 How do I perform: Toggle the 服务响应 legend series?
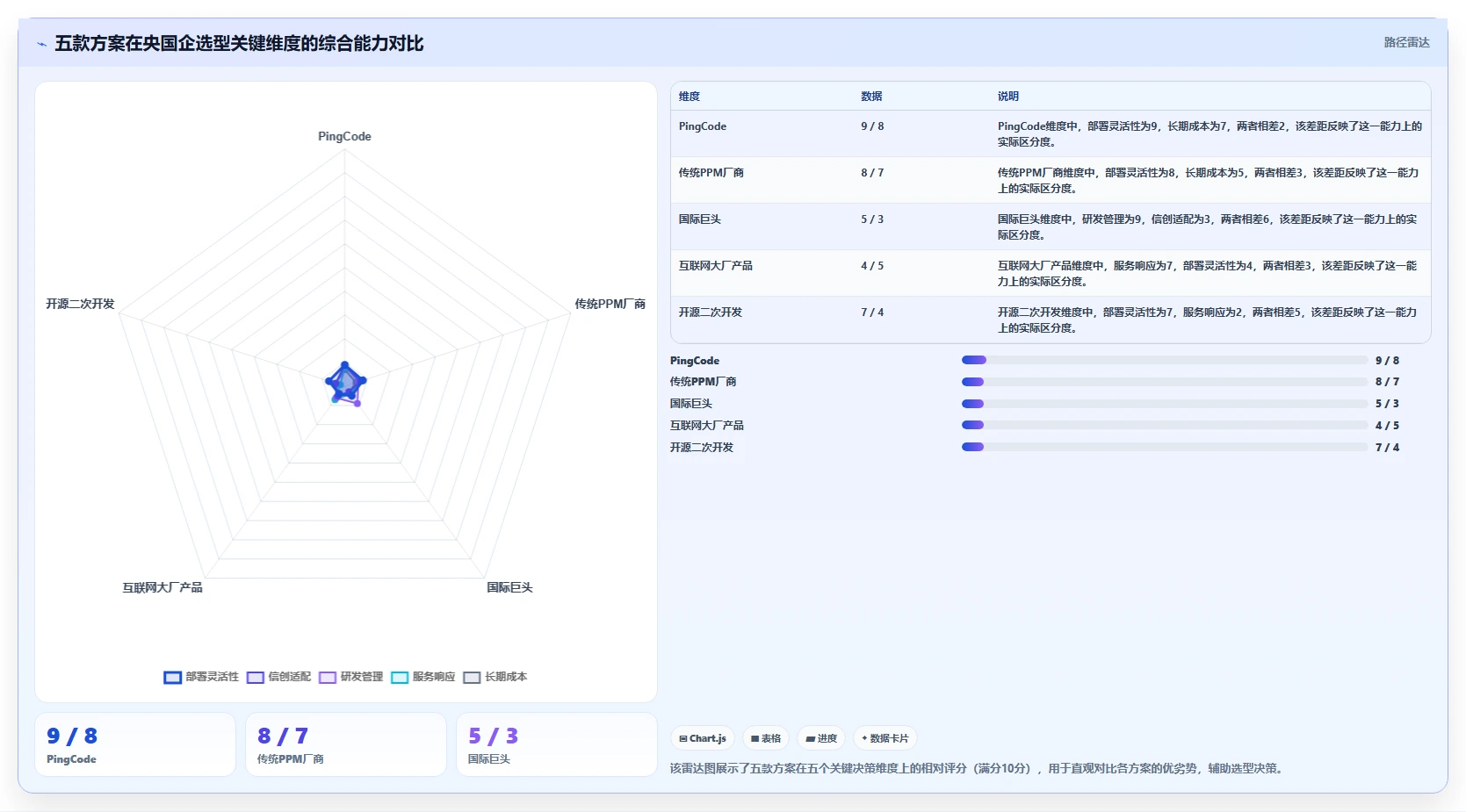click(423, 677)
